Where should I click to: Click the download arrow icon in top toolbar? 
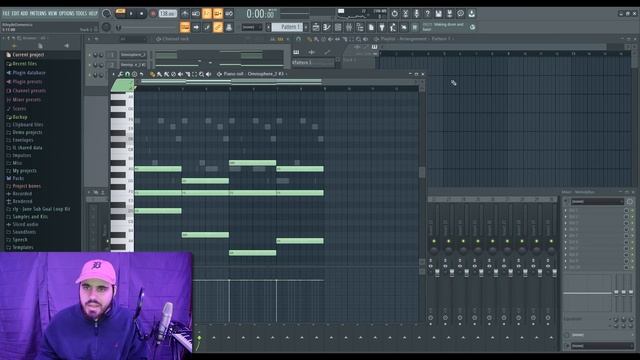tap(471, 13)
